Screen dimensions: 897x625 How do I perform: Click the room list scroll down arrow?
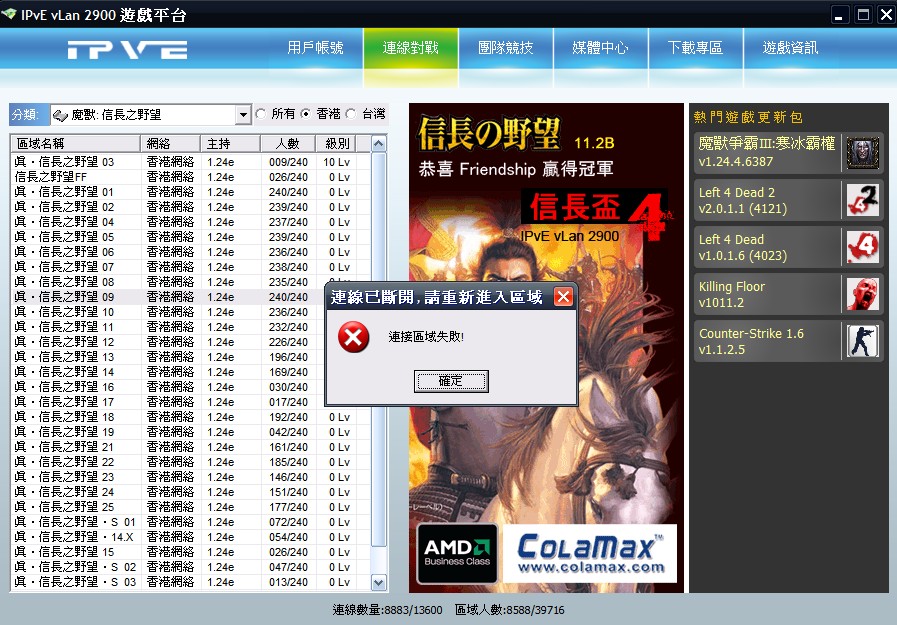point(379,583)
